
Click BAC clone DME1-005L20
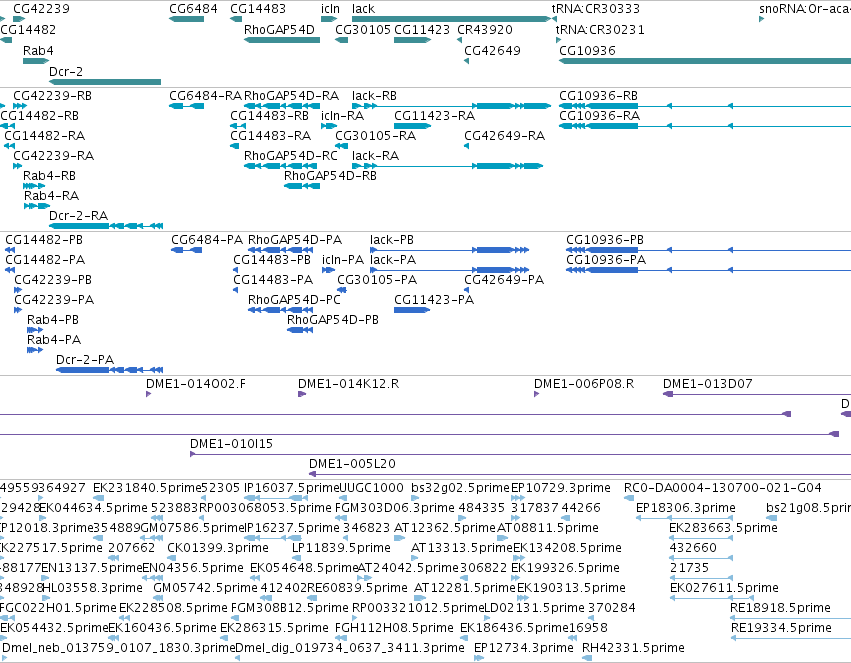352,464
